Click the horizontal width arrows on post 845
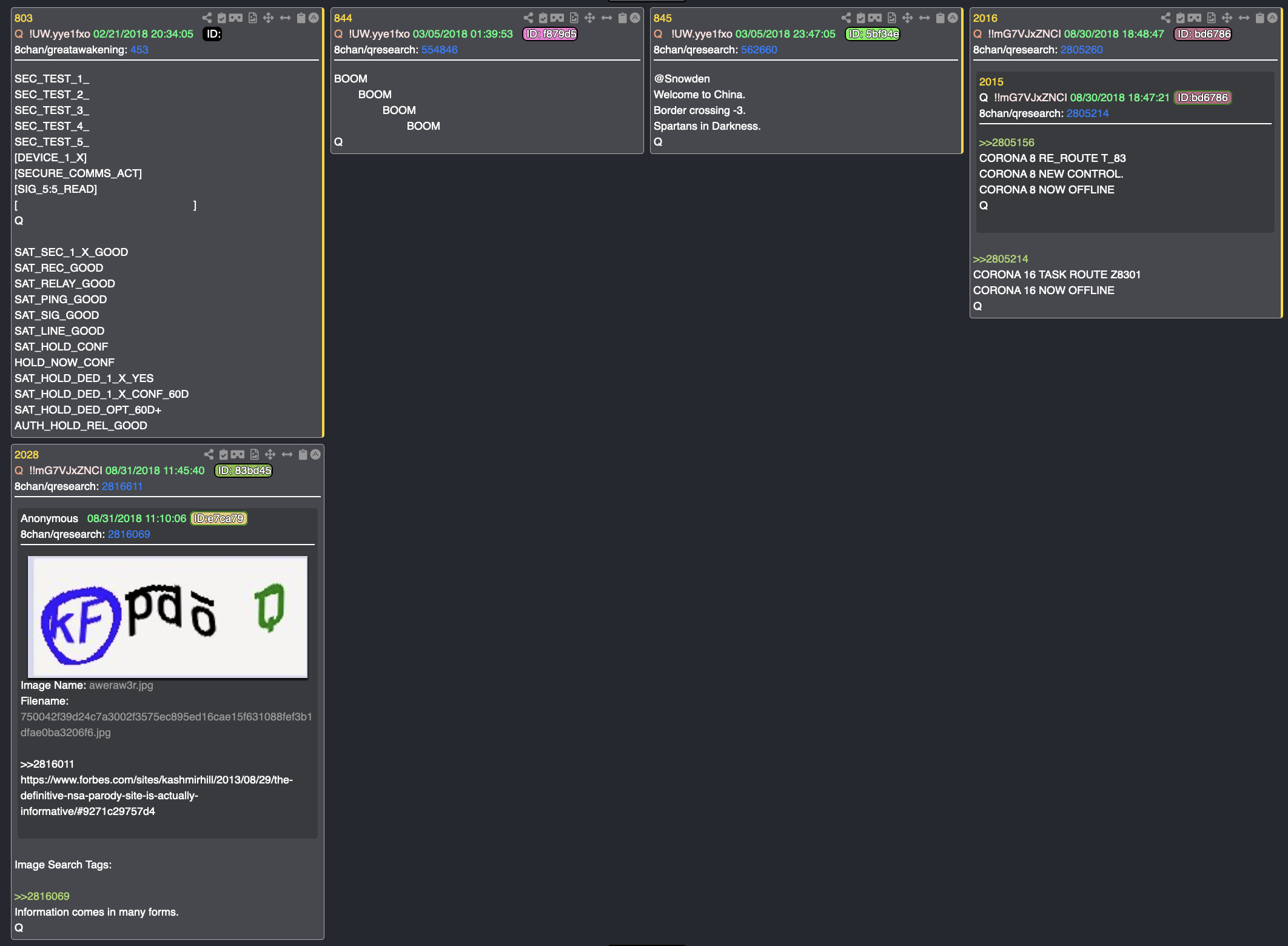Image resolution: width=1288 pixels, height=946 pixels. (924, 18)
